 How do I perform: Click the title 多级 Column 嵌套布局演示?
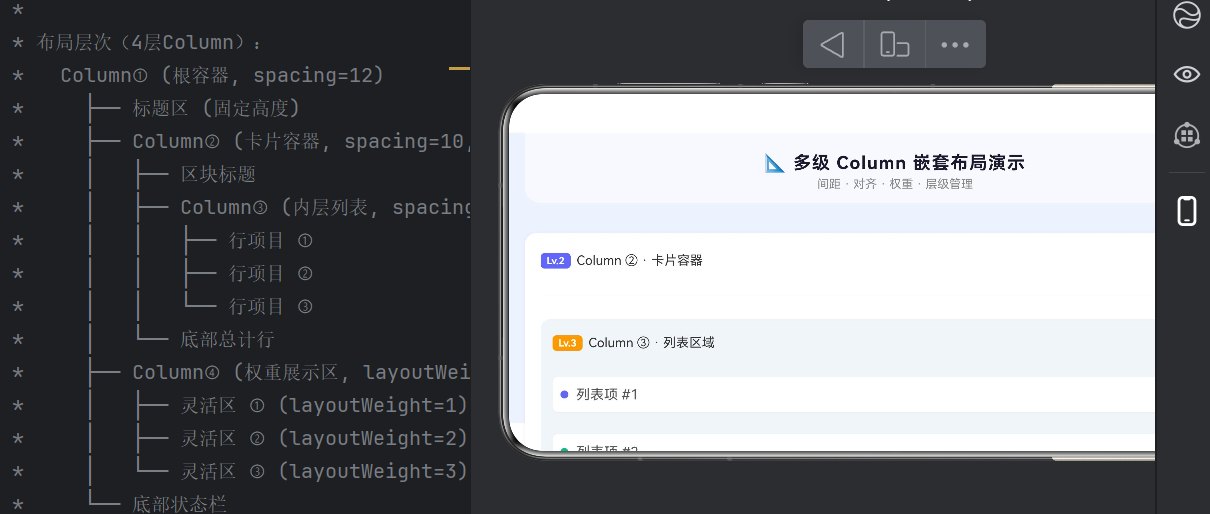pos(909,163)
